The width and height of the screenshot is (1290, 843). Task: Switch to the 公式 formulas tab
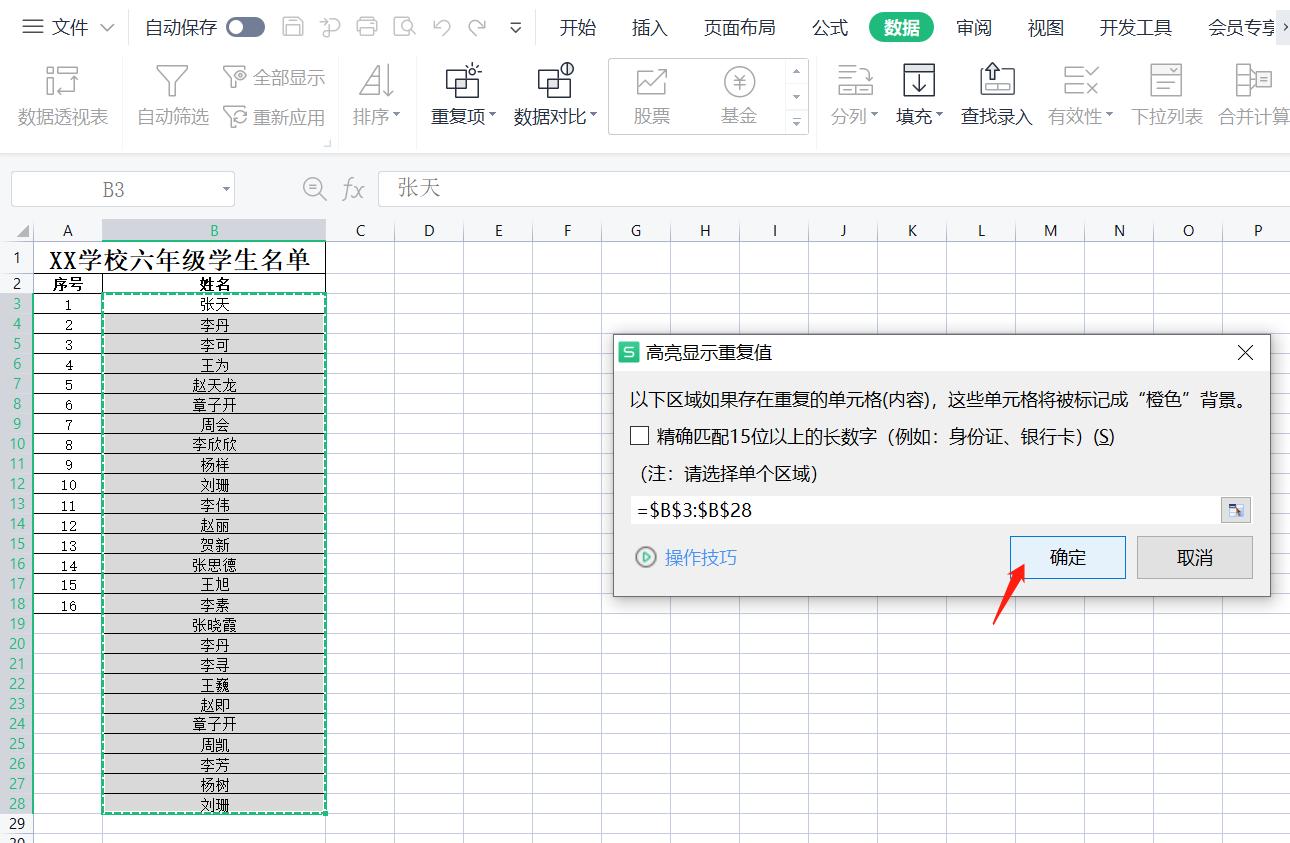[829, 28]
